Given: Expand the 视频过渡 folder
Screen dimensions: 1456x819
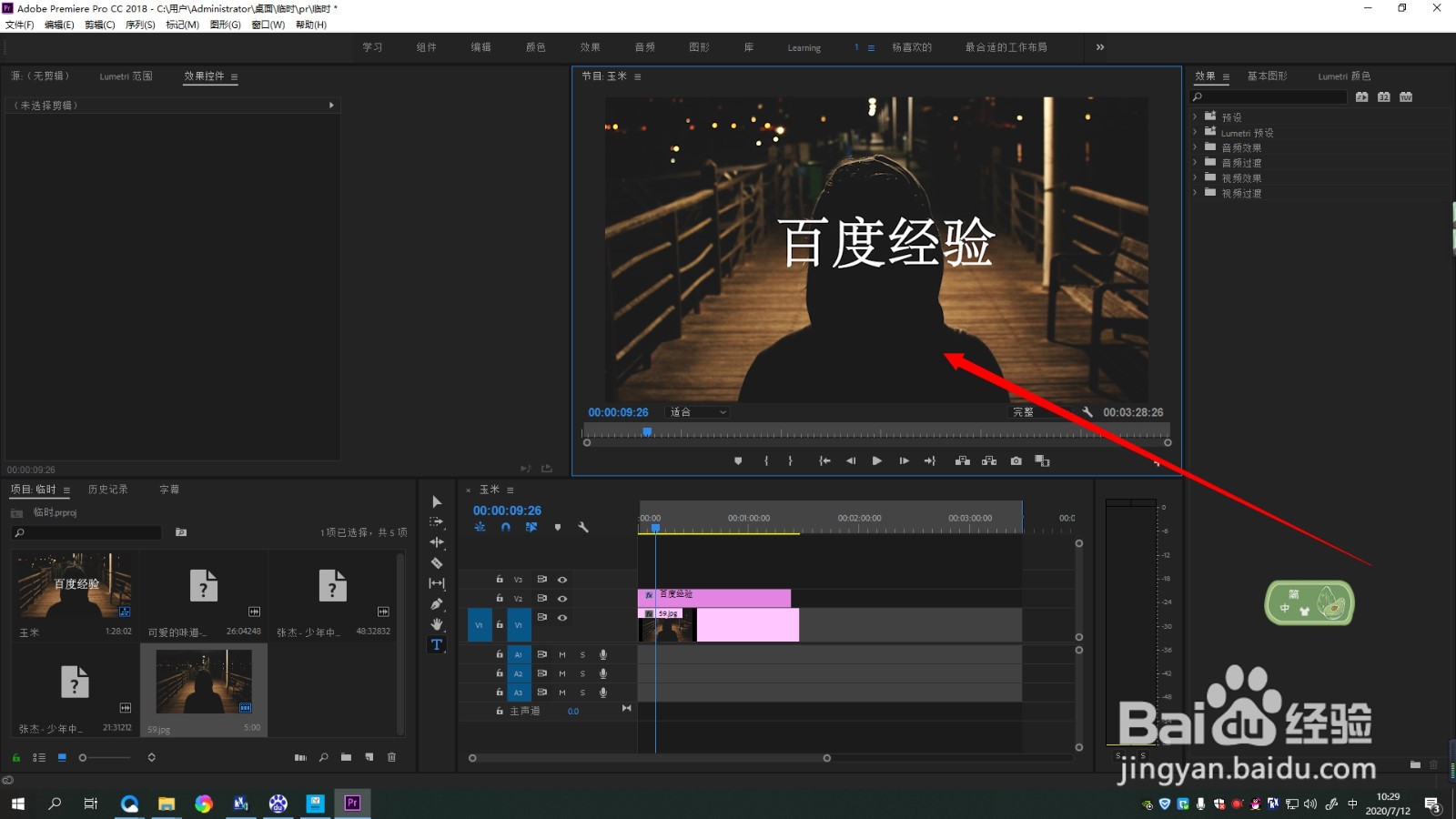Looking at the screenshot, I should point(1195,193).
